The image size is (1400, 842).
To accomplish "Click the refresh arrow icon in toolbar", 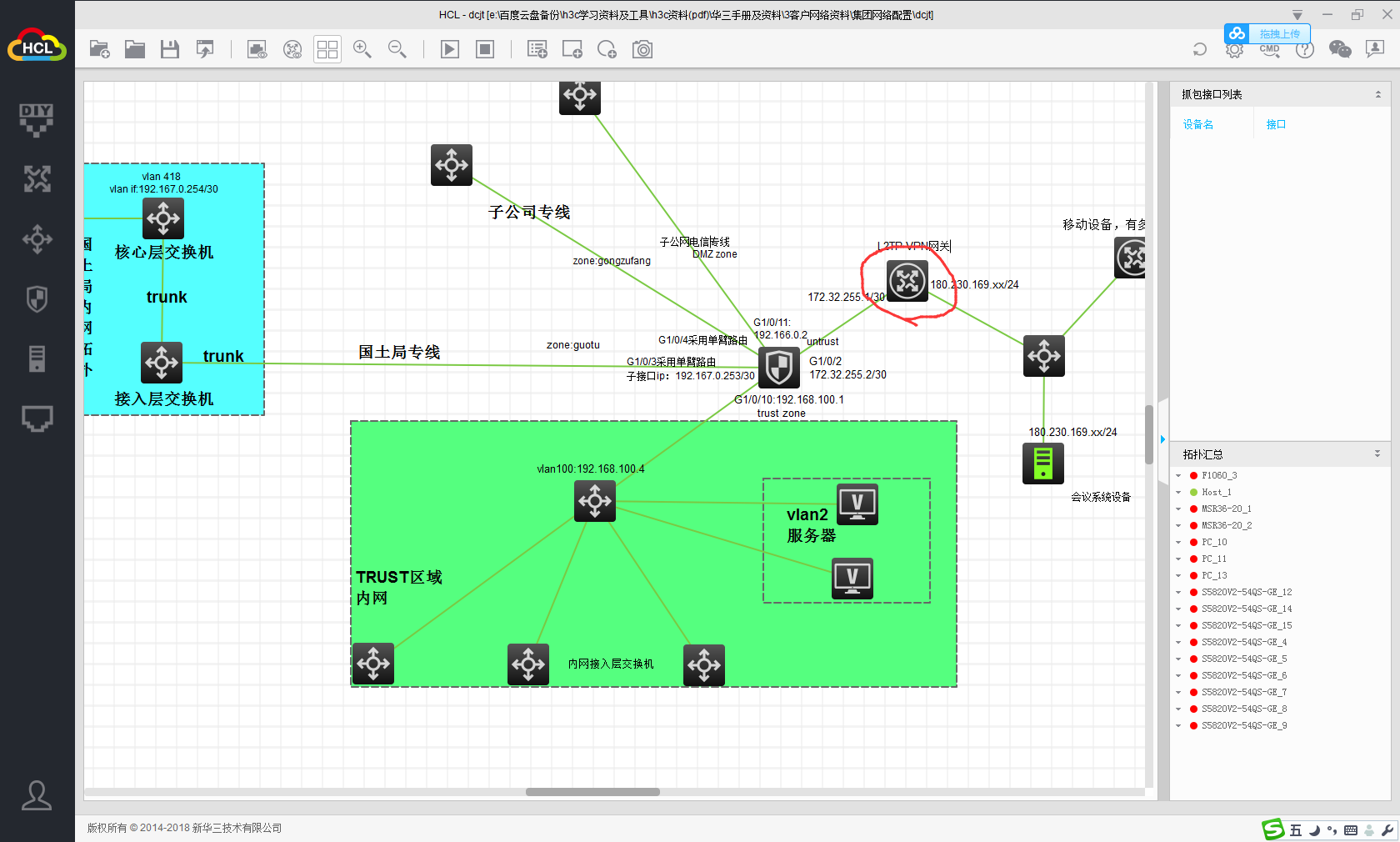I will (x=1200, y=49).
